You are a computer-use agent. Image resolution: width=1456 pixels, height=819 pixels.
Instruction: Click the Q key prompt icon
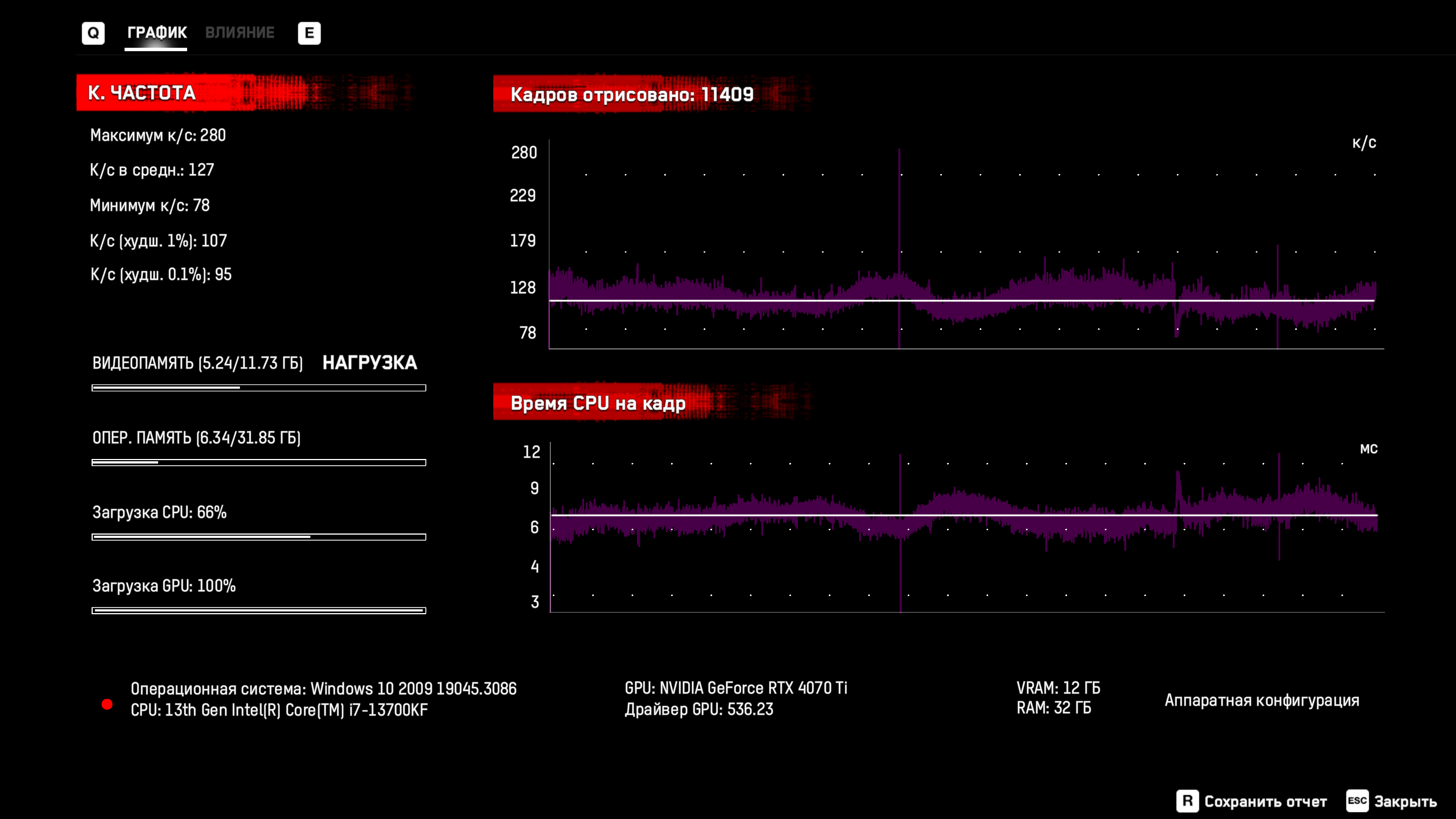pos(93,33)
